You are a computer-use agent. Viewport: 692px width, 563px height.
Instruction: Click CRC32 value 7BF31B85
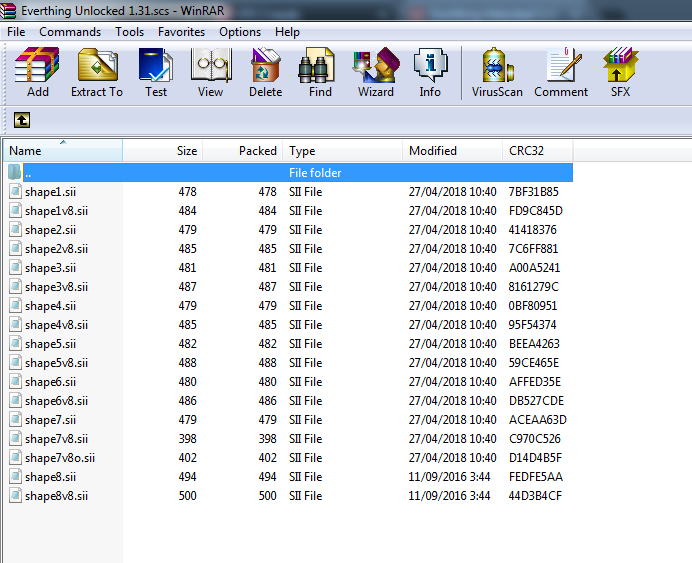[534, 191]
